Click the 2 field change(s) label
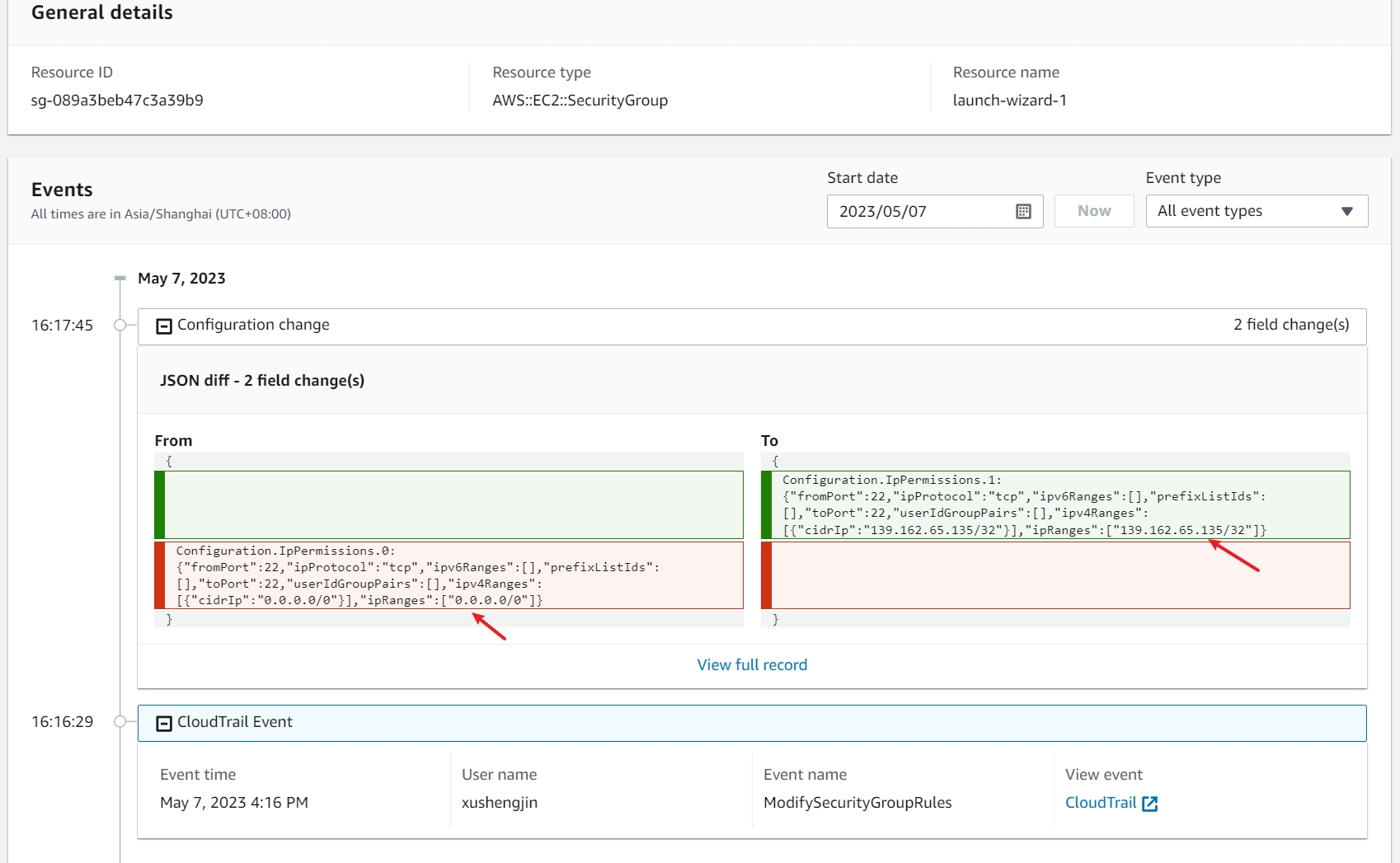This screenshot has width=1400, height=863. tap(1290, 325)
